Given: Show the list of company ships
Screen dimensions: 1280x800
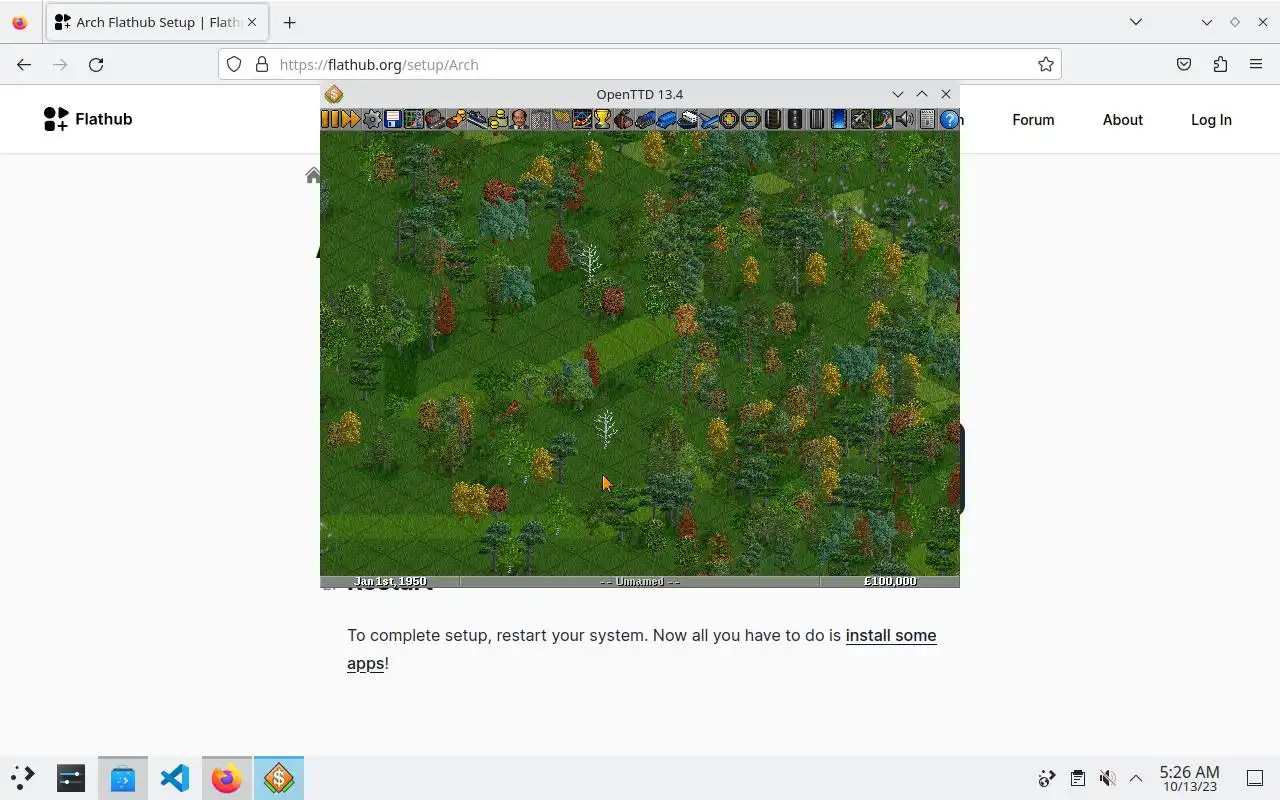Looking at the screenshot, I should point(688,120).
